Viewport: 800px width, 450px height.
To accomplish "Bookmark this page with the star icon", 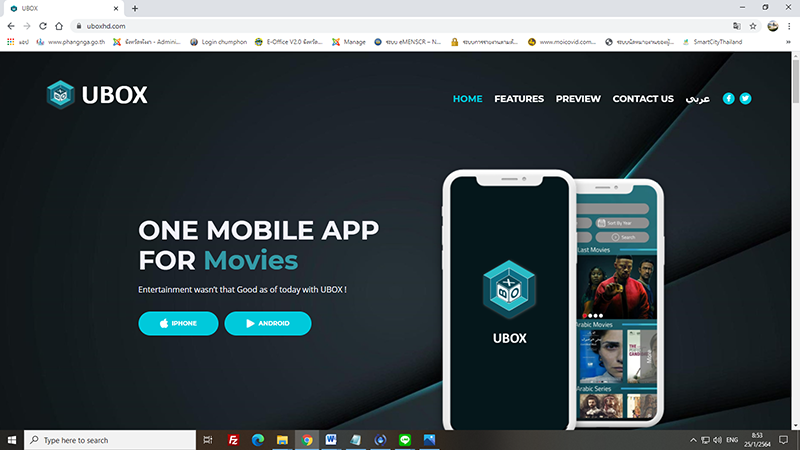I will pyautogui.click(x=753, y=26).
